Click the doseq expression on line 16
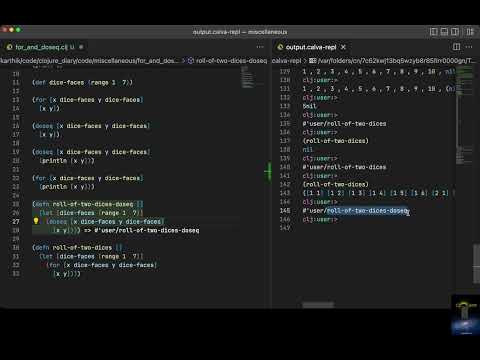This screenshot has width=480, height=360. click(x=91, y=126)
